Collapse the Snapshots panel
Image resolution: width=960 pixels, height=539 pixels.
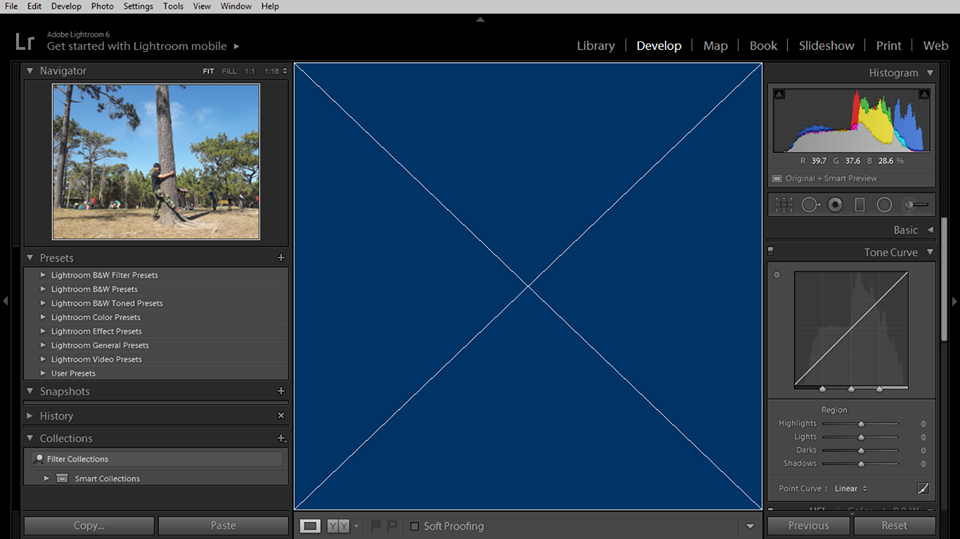coord(29,391)
